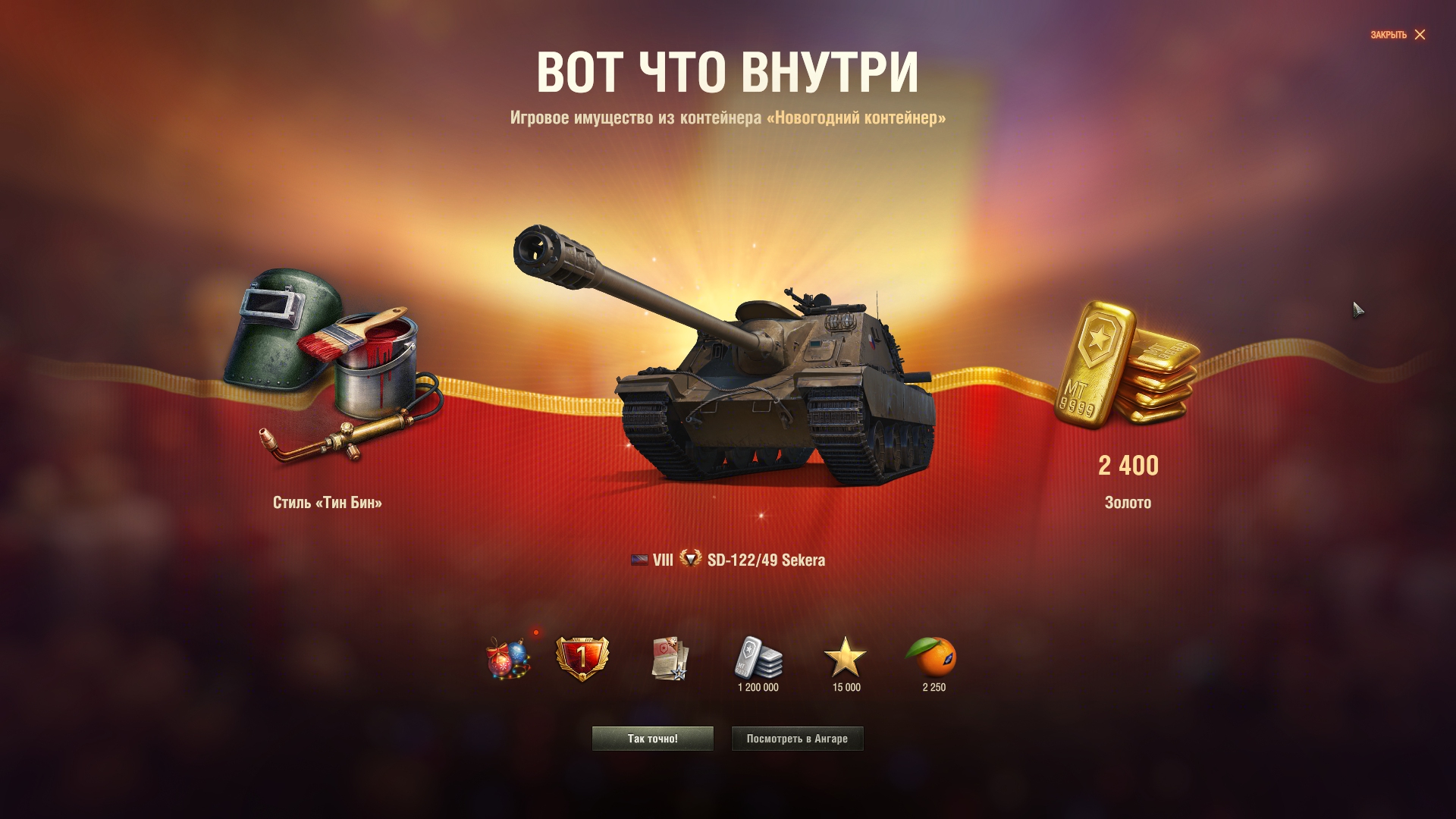Select the «Золото» label text
This screenshot has width=1456, height=819.
pyautogui.click(x=1128, y=503)
